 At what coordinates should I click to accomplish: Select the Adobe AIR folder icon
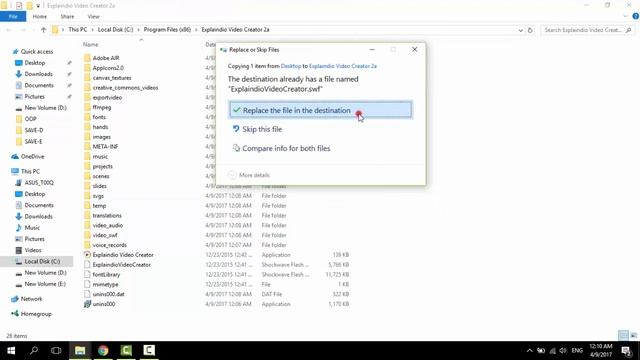87,58
